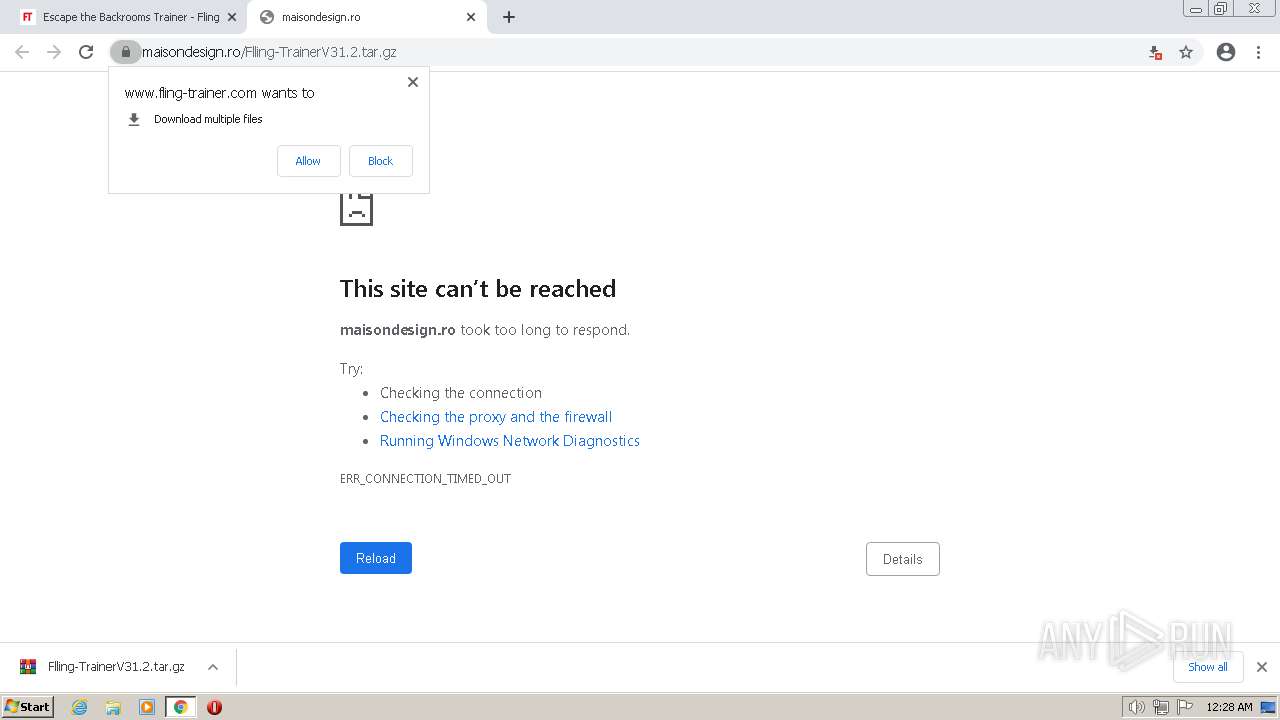Open error Details
The image size is (1280, 720).
click(903, 559)
